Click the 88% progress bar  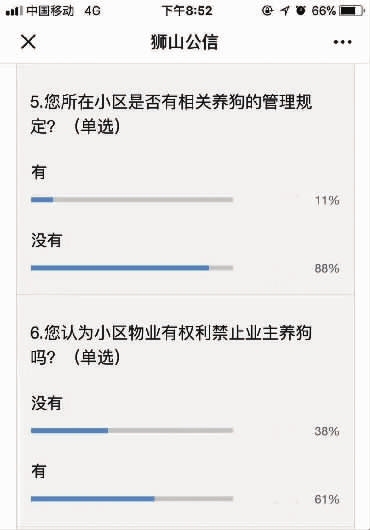pos(132,268)
